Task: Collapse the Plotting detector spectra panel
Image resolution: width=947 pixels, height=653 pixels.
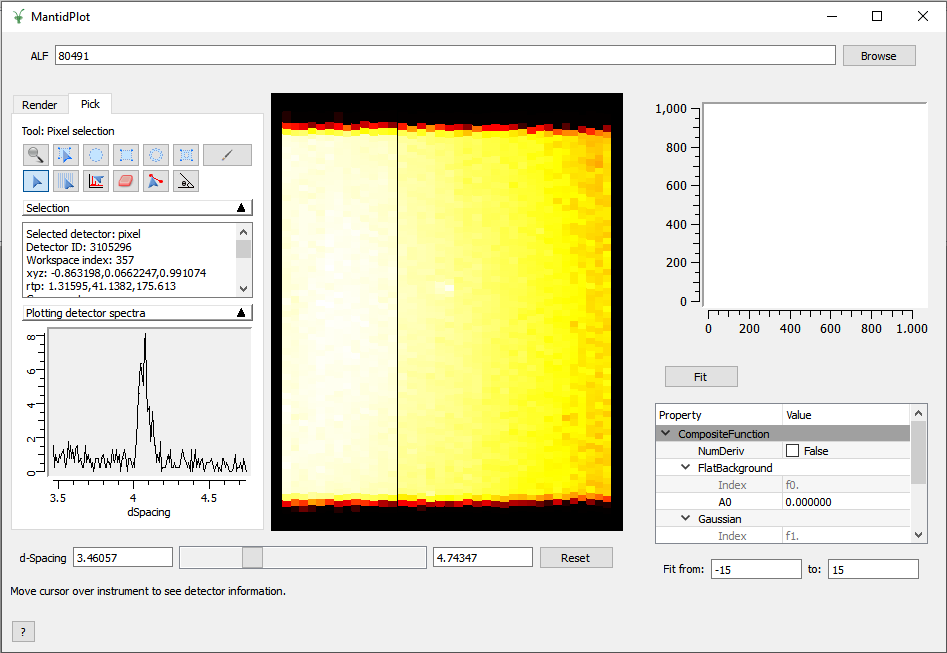Action: pos(240,313)
